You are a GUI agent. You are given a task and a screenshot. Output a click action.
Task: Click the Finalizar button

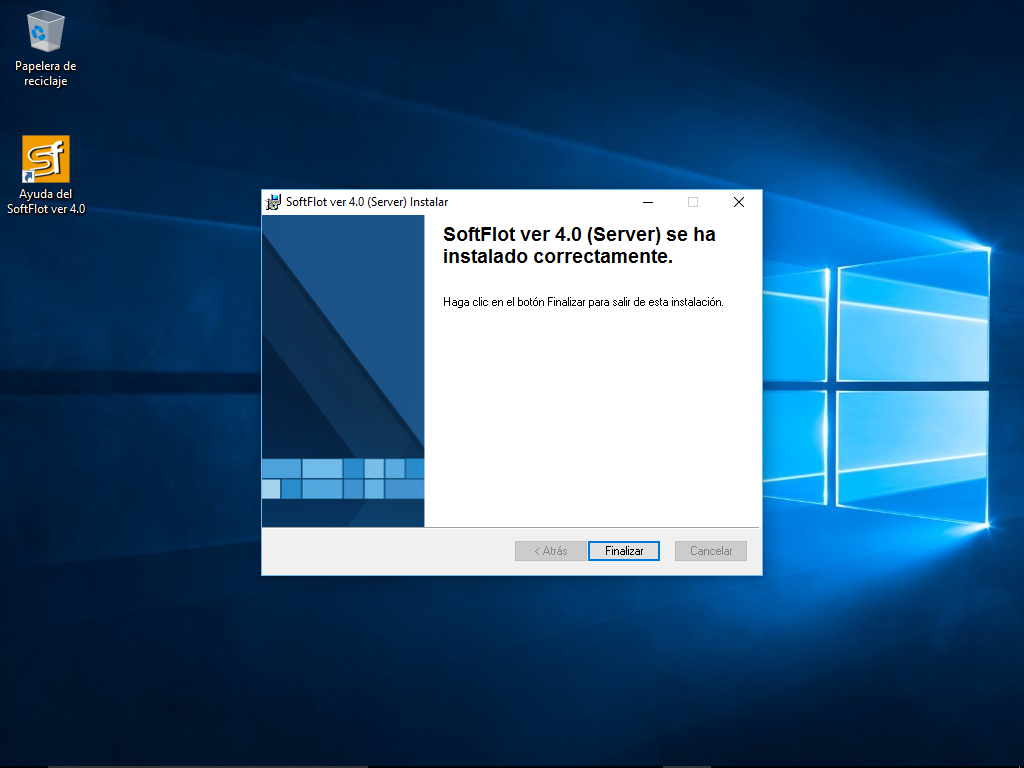click(623, 551)
